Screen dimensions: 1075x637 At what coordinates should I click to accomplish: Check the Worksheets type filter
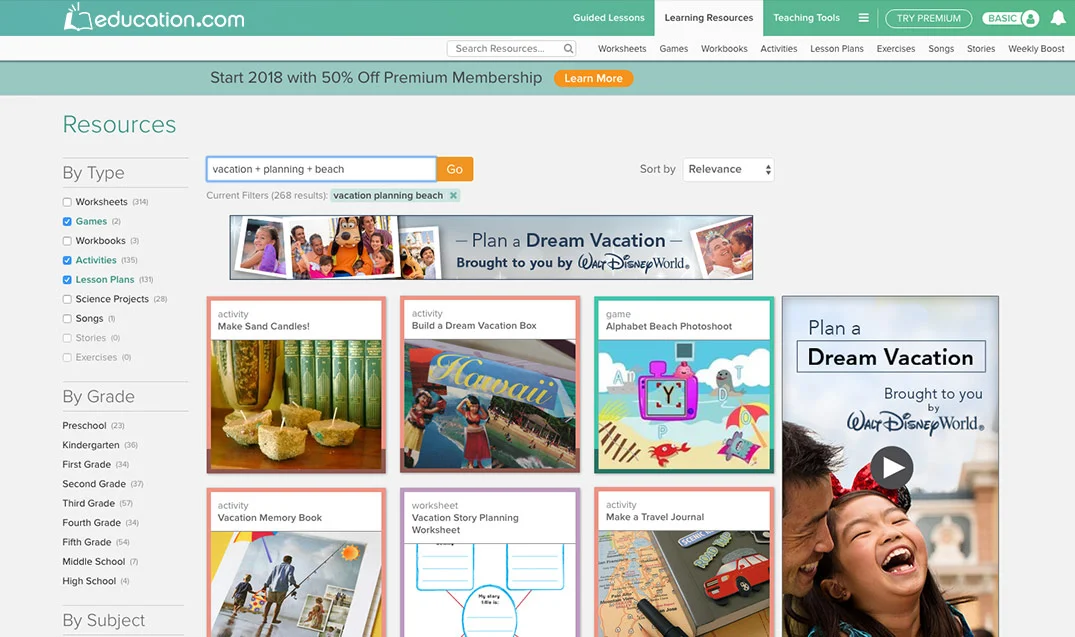pyautogui.click(x=67, y=202)
